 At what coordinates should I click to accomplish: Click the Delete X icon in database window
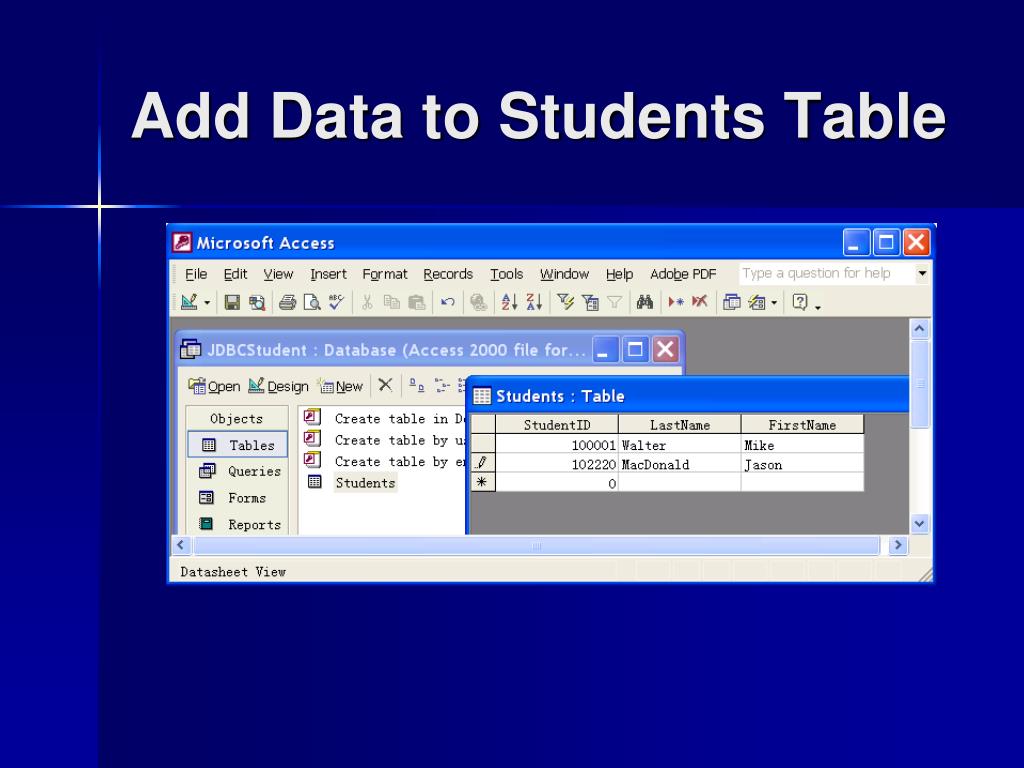[385, 385]
